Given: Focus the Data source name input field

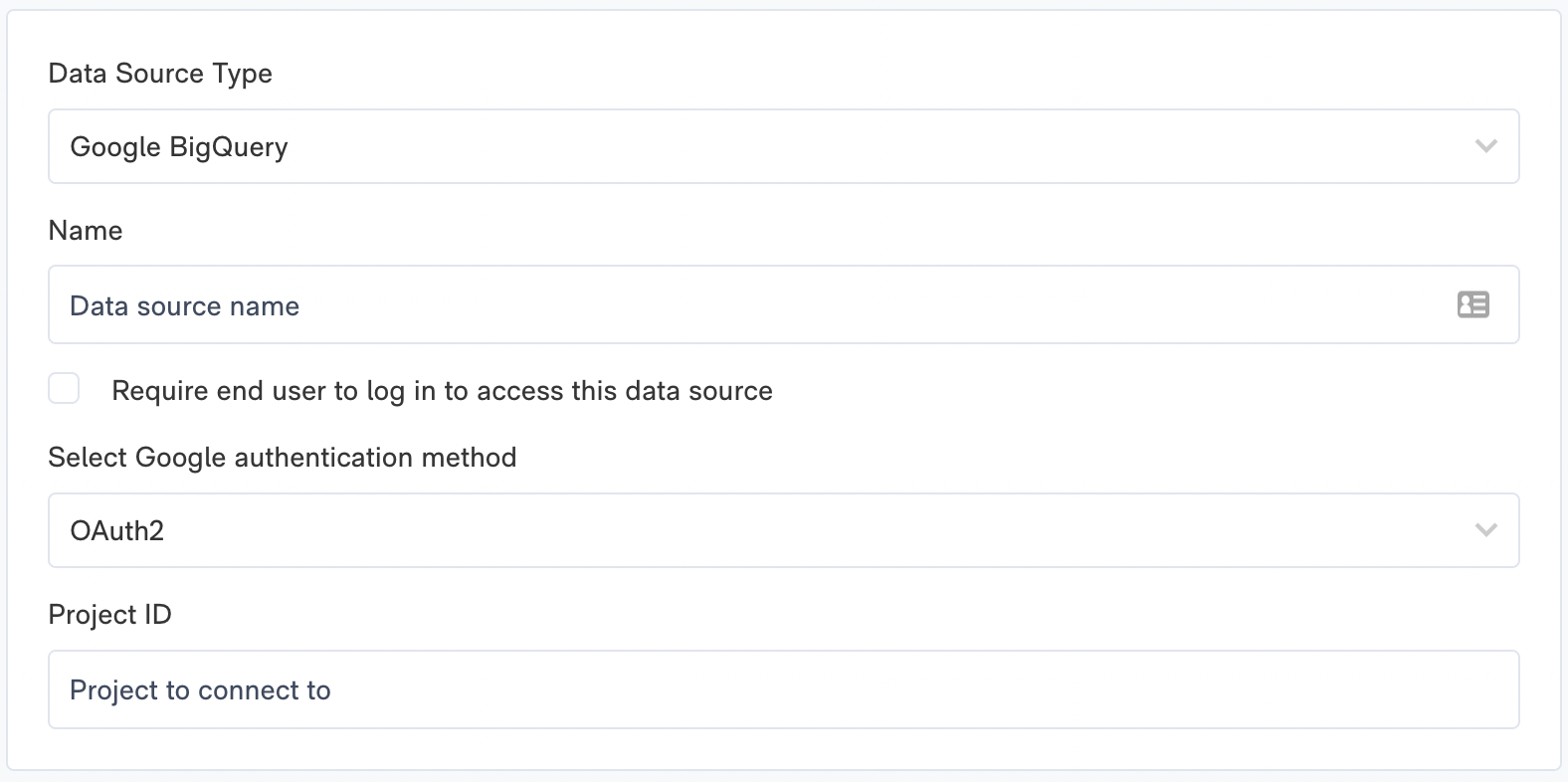Looking at the screenshot, I should pyautogui.click(x=784, y=304).
